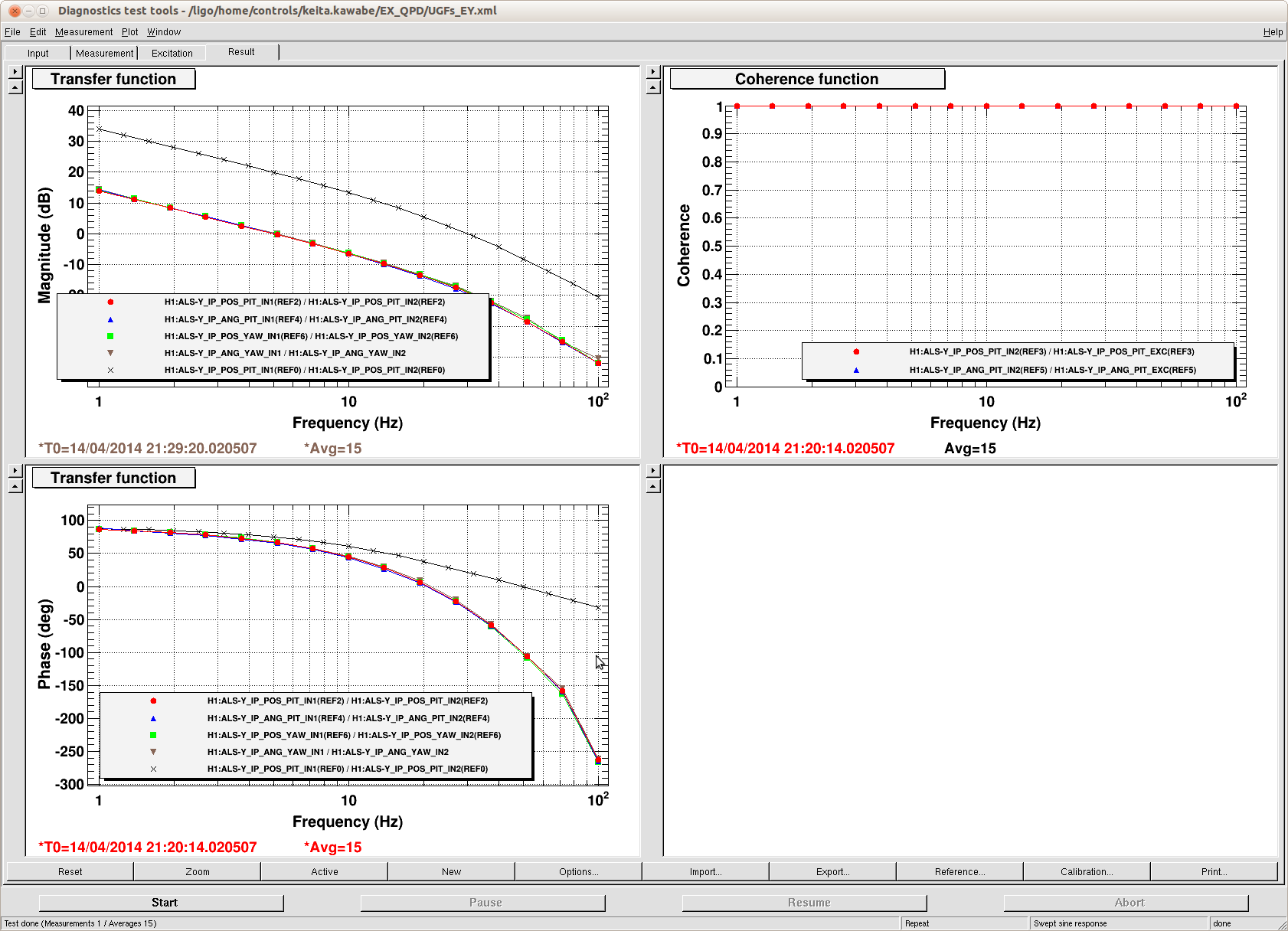Image resolution: width=1288 pixels, height=931 pixels.
Task: Click right-arrow expander of top-left magnitude plot
Action: (15, 72)
